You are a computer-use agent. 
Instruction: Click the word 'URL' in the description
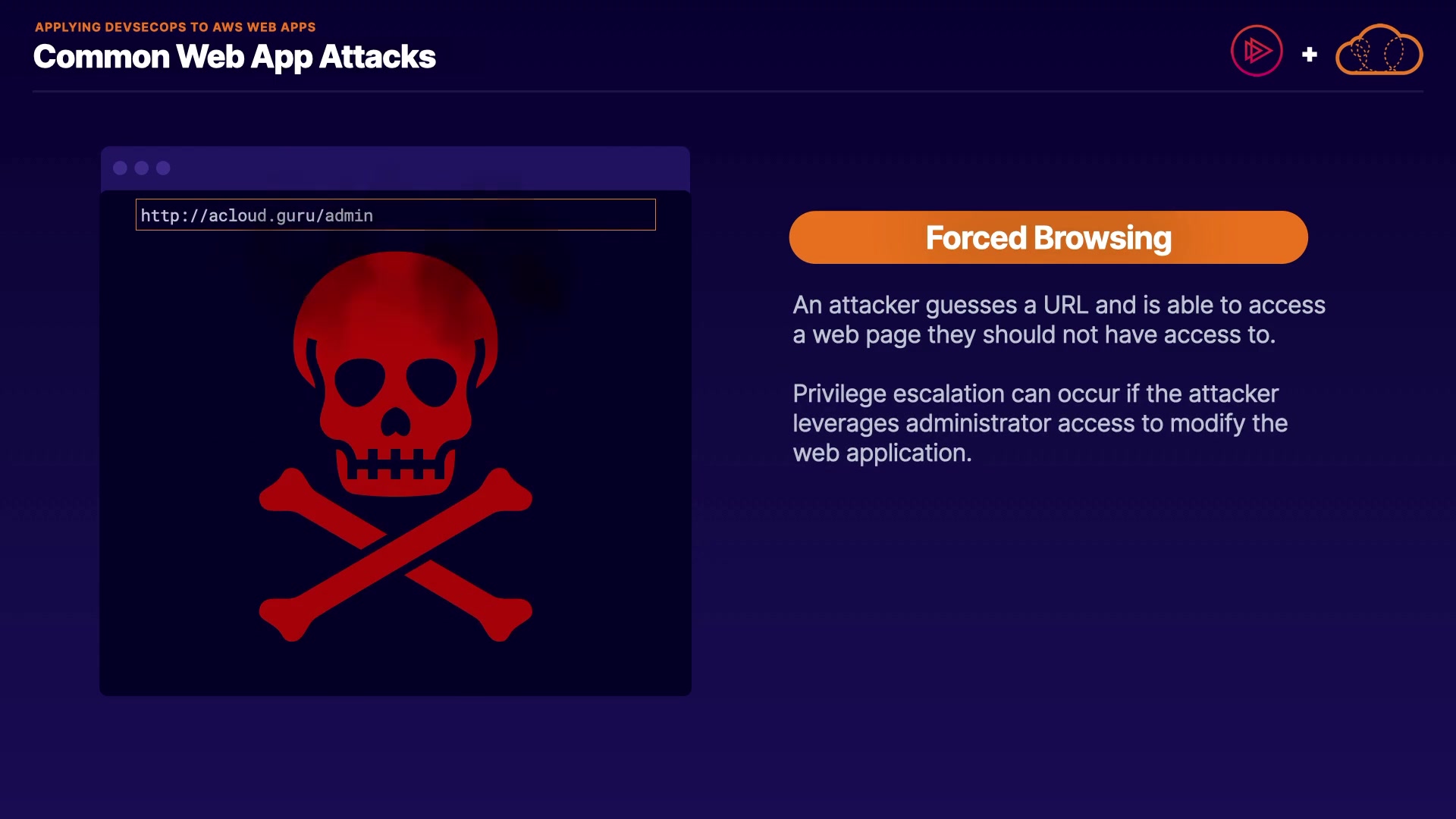(1065, 305)
